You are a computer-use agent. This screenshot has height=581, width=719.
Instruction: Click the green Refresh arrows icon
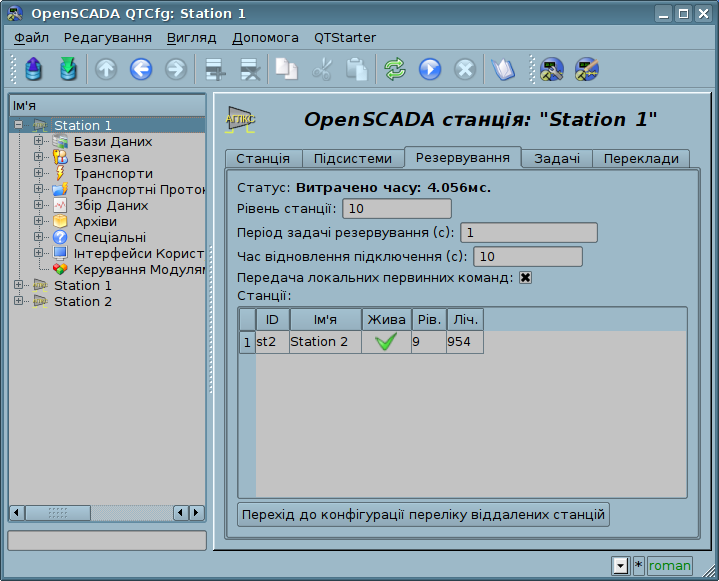395,69
